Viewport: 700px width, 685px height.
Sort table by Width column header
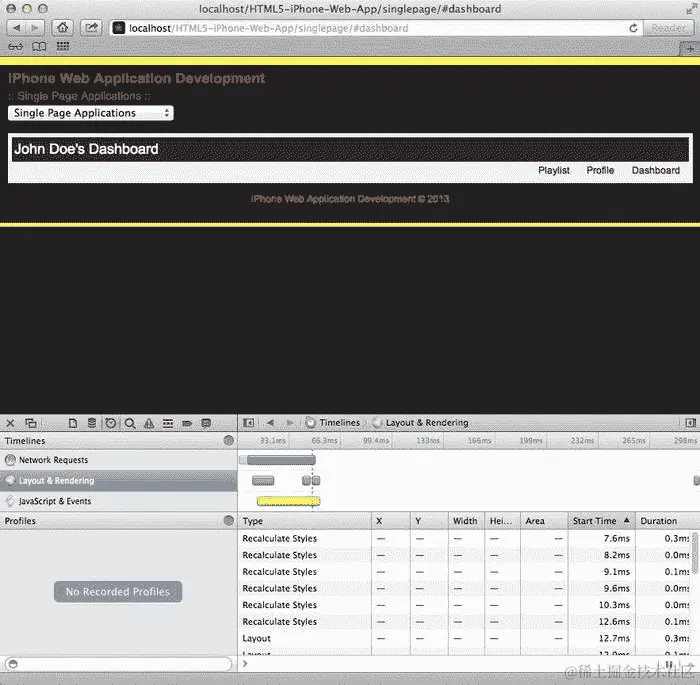coord(466,521)
